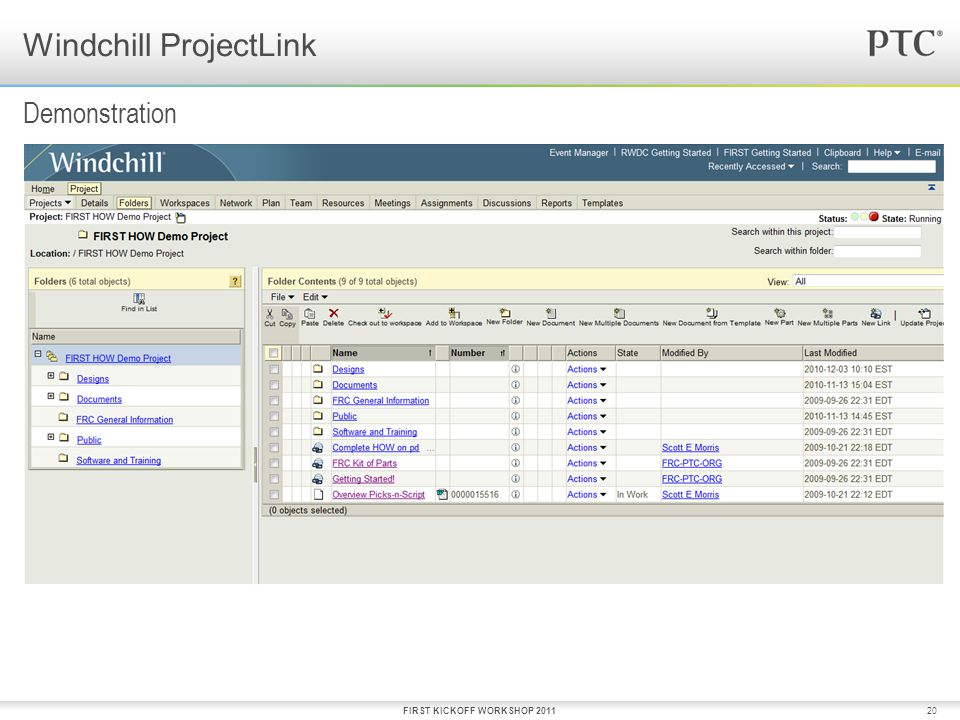Open the Projects dropdown
960x720 pixels.
50,203
